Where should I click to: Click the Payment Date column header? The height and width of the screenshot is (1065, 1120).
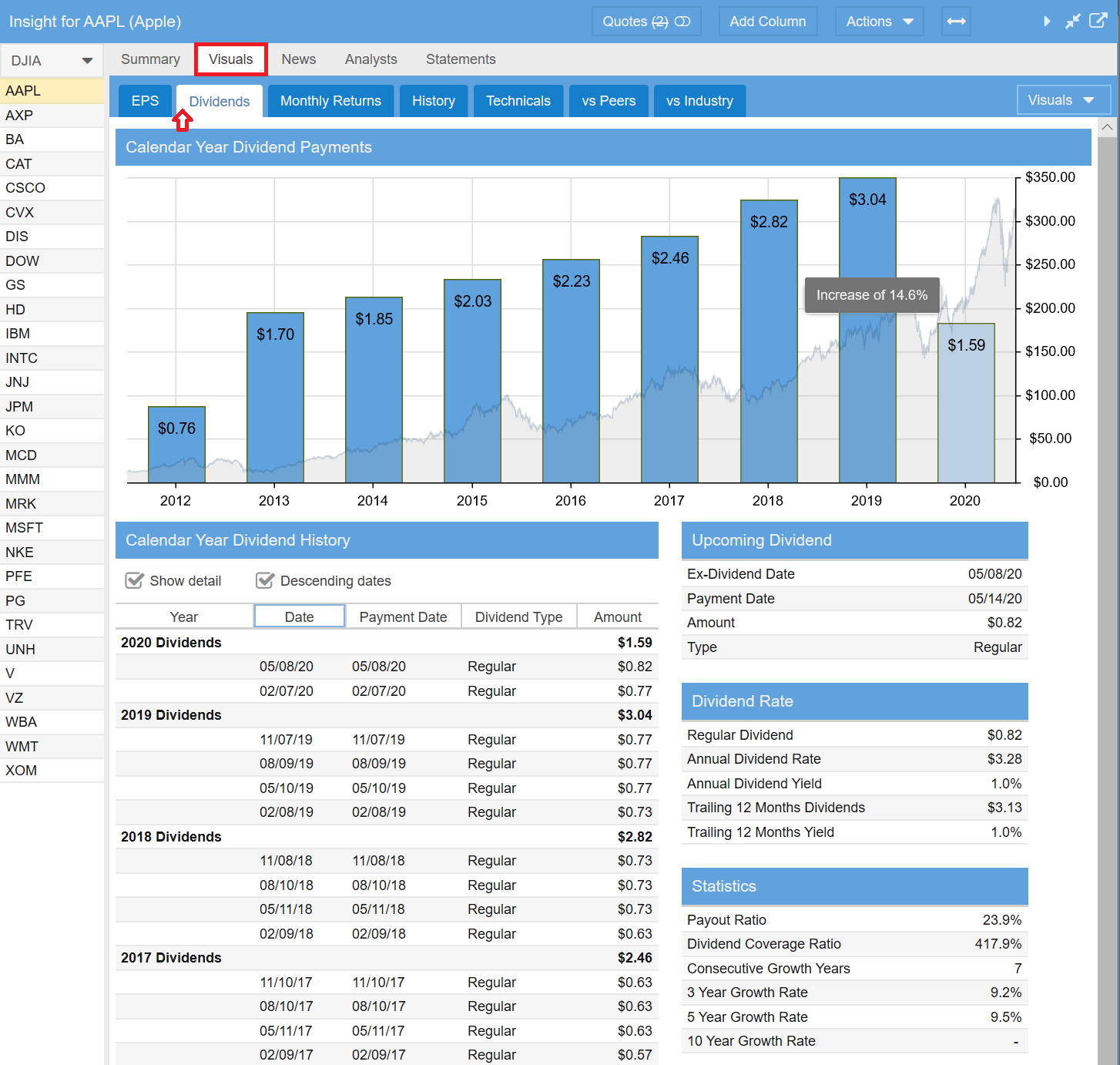(403, 616)
